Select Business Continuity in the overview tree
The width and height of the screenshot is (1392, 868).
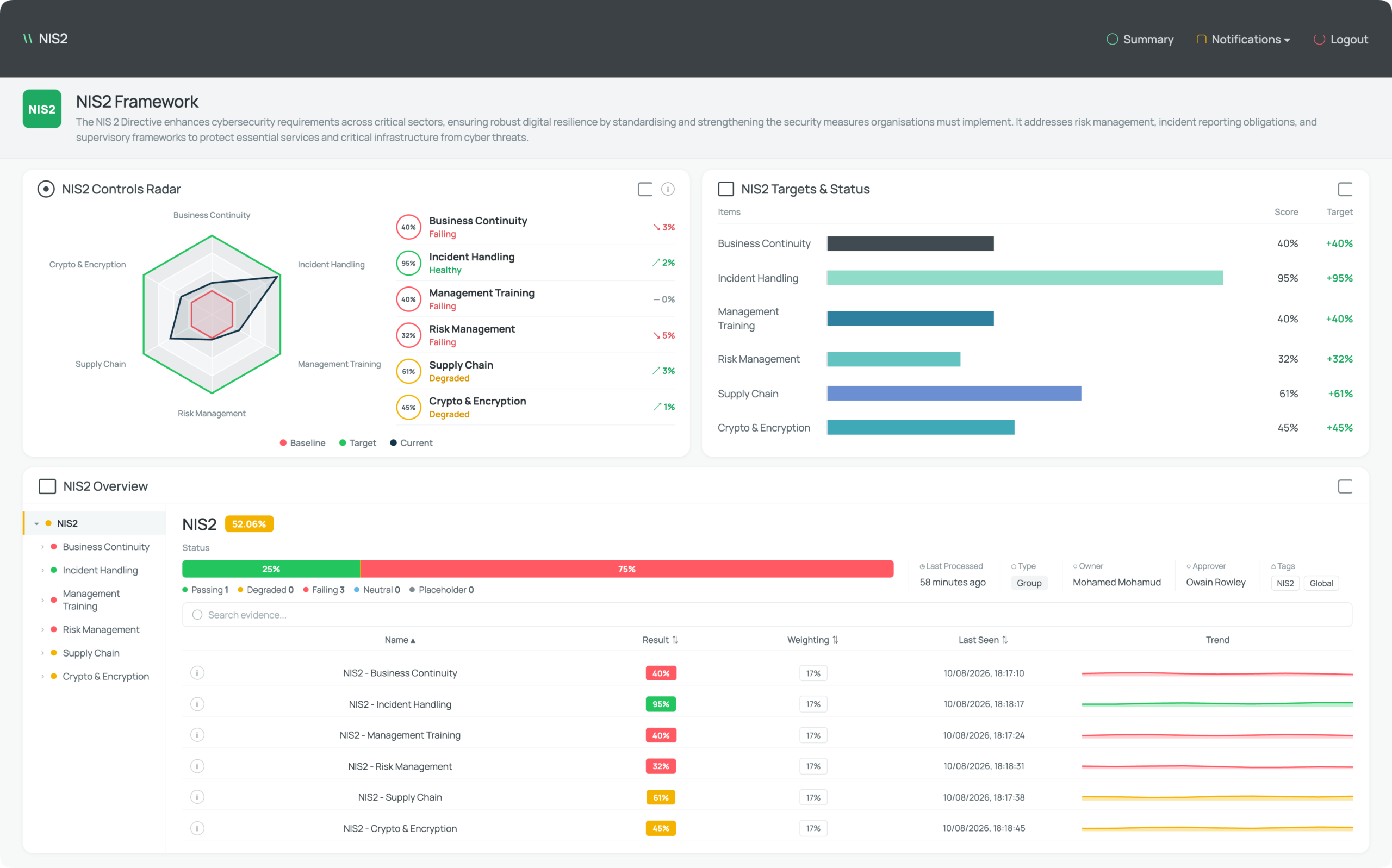(x=106, y=547)
